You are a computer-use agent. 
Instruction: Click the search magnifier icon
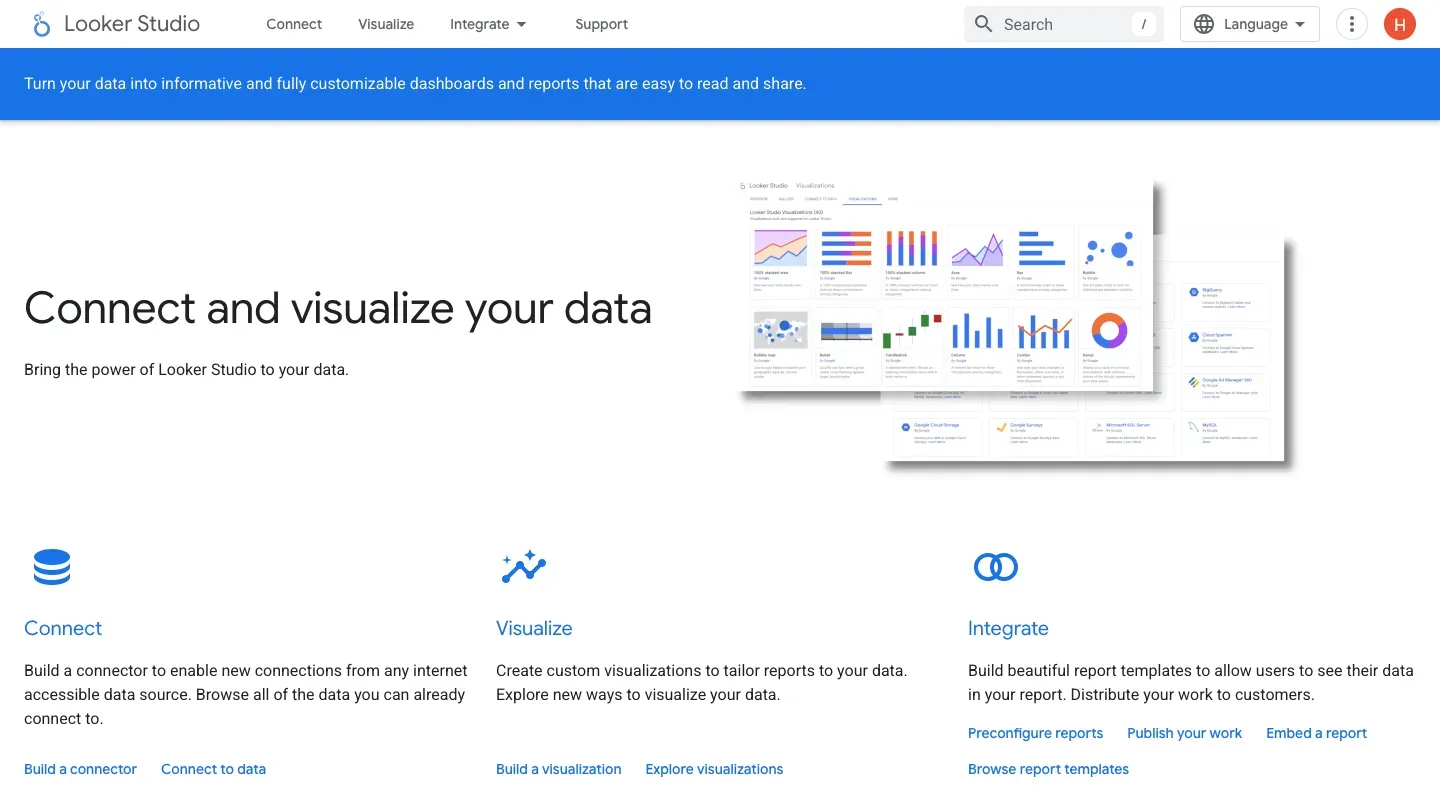click(984, 24)
